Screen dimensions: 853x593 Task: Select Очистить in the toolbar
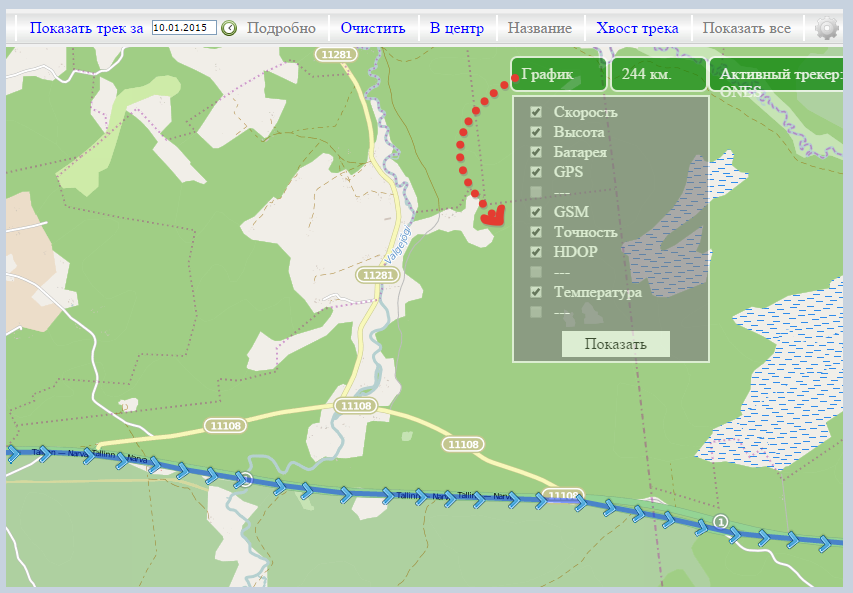tap(372, 28)
